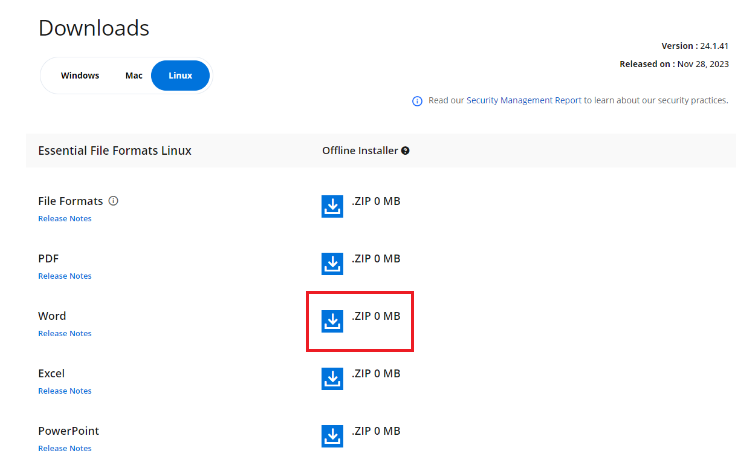
Task: View Excel Release Notes
Action: point(64,391)
